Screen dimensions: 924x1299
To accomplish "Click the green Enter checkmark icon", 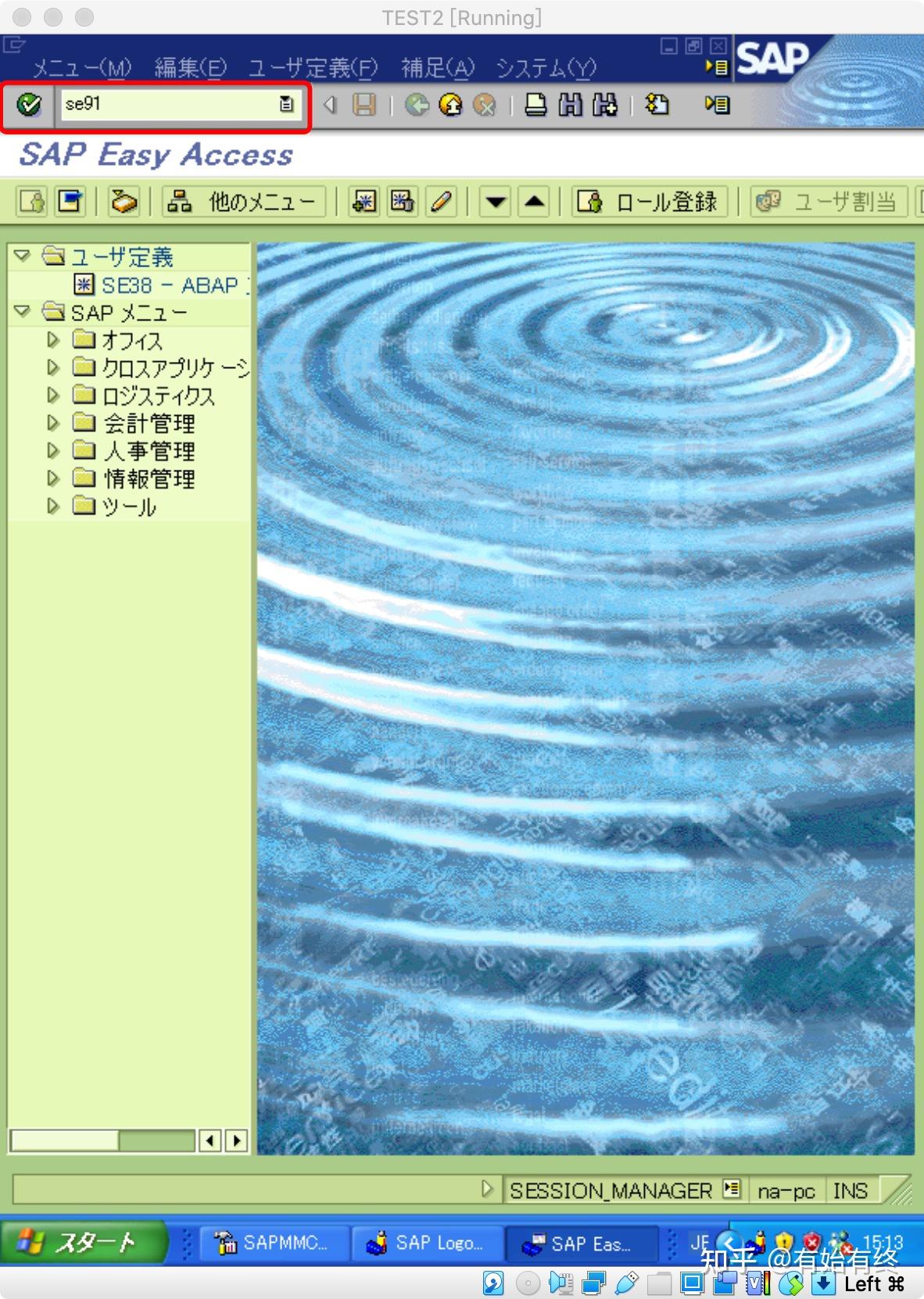I will [x=29, y=105].
